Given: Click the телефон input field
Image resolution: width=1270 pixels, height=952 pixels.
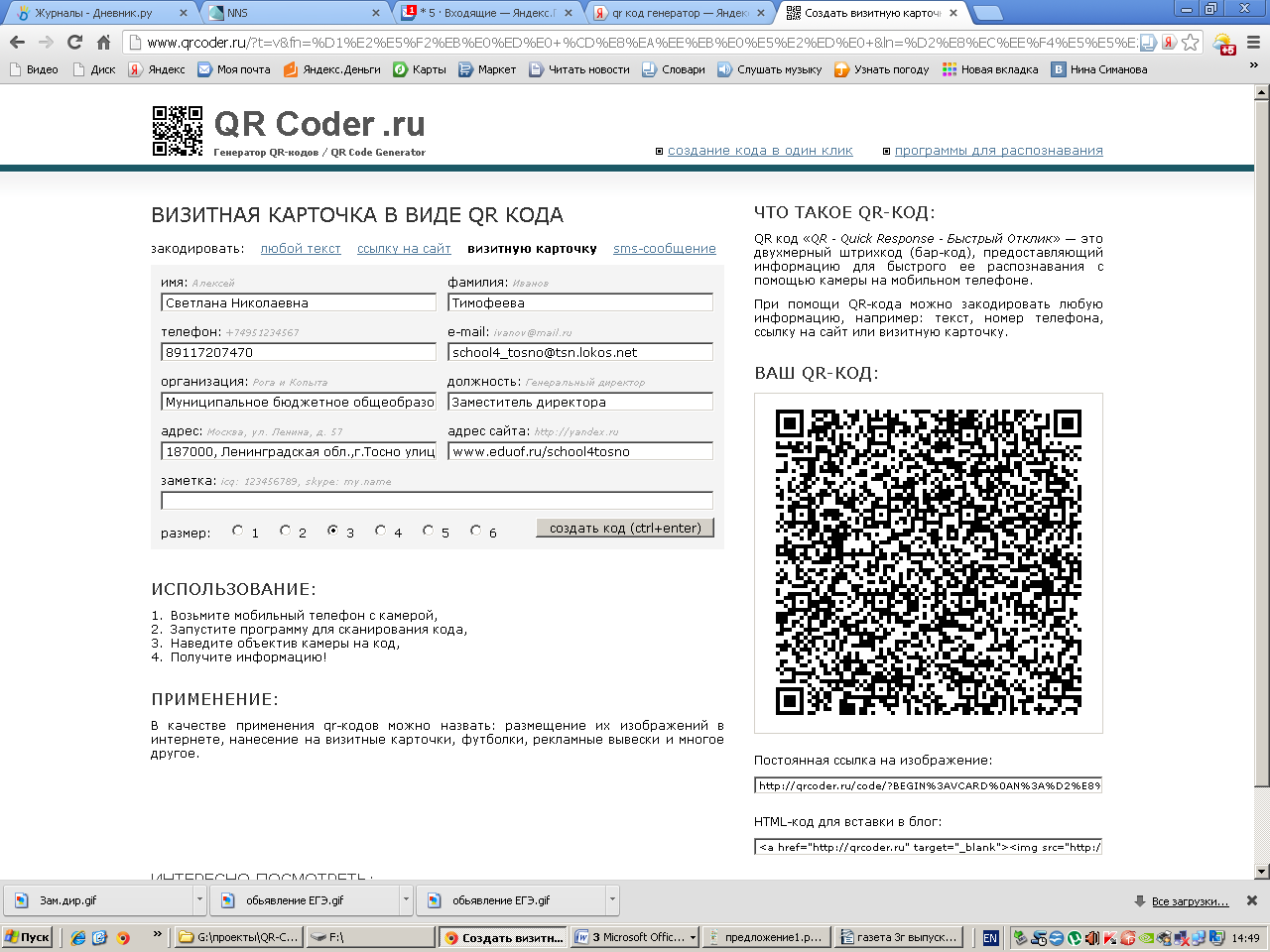Looking at the screenshot, I should pyautogui.click(x=299, y=352).
